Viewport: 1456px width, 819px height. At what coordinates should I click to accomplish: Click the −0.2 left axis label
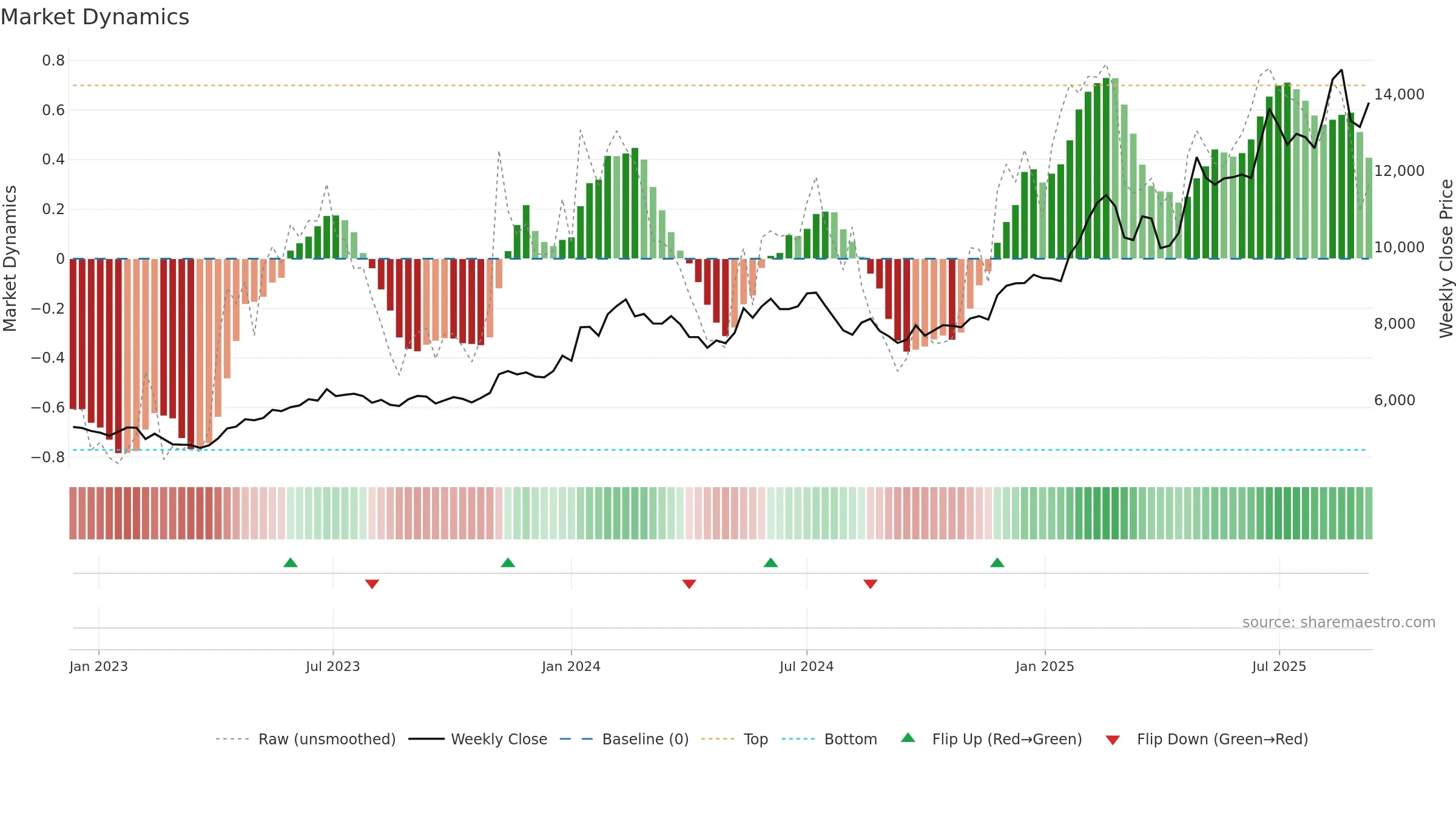(48, 308)
